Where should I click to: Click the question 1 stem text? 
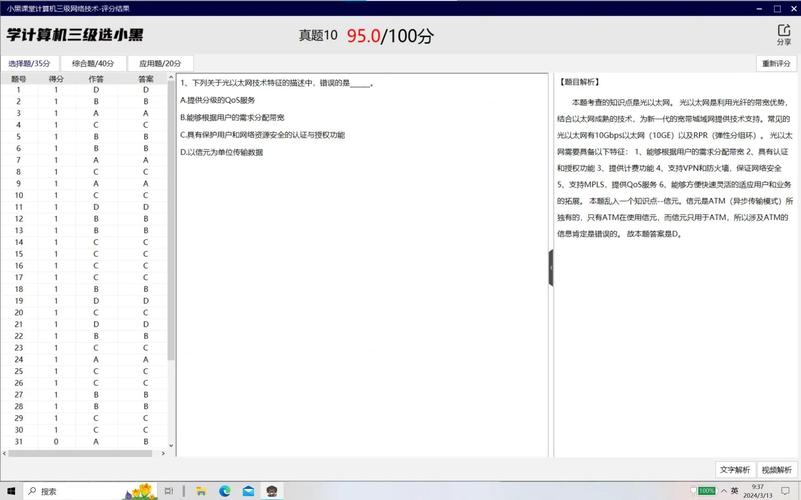tap(276, 83)
